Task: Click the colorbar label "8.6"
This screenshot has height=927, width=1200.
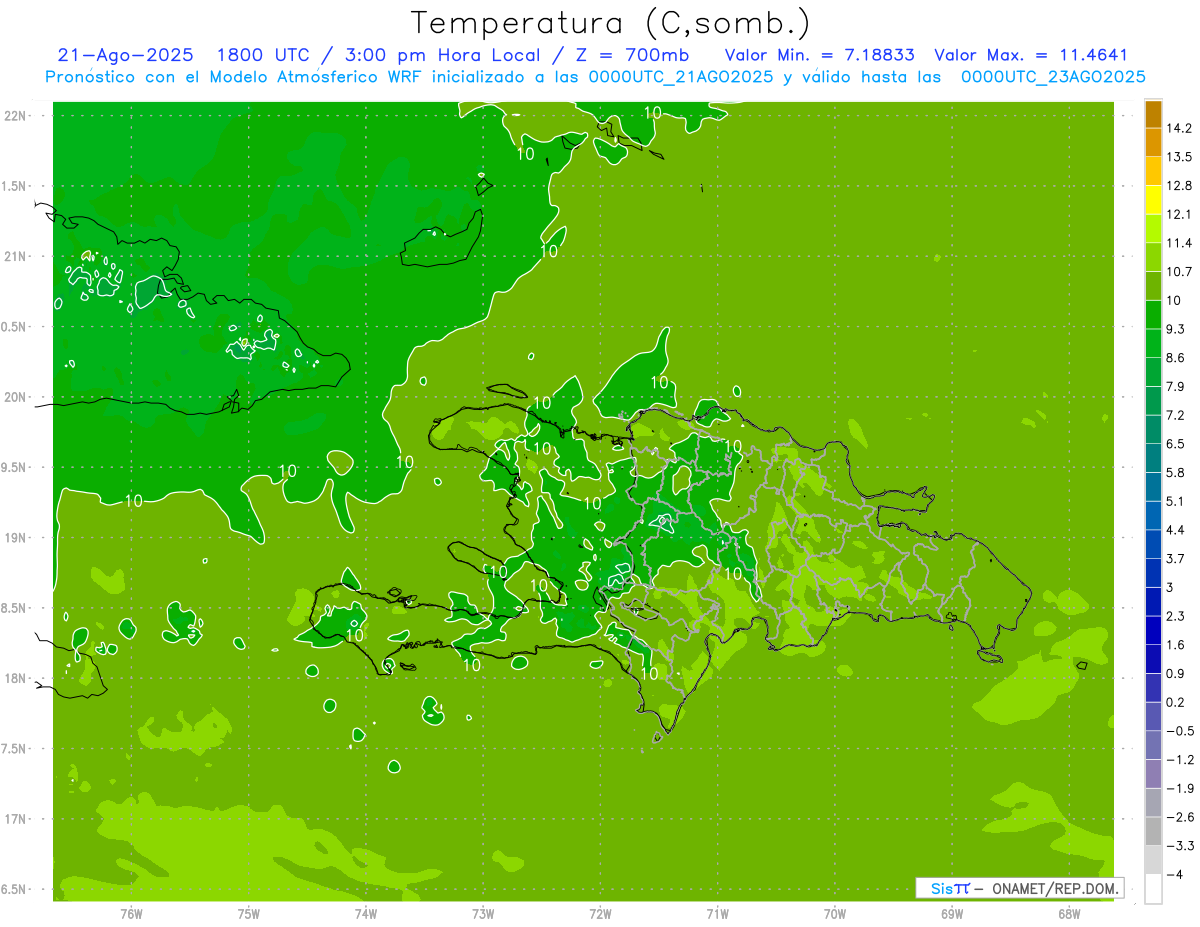Action: [1175, 357]
